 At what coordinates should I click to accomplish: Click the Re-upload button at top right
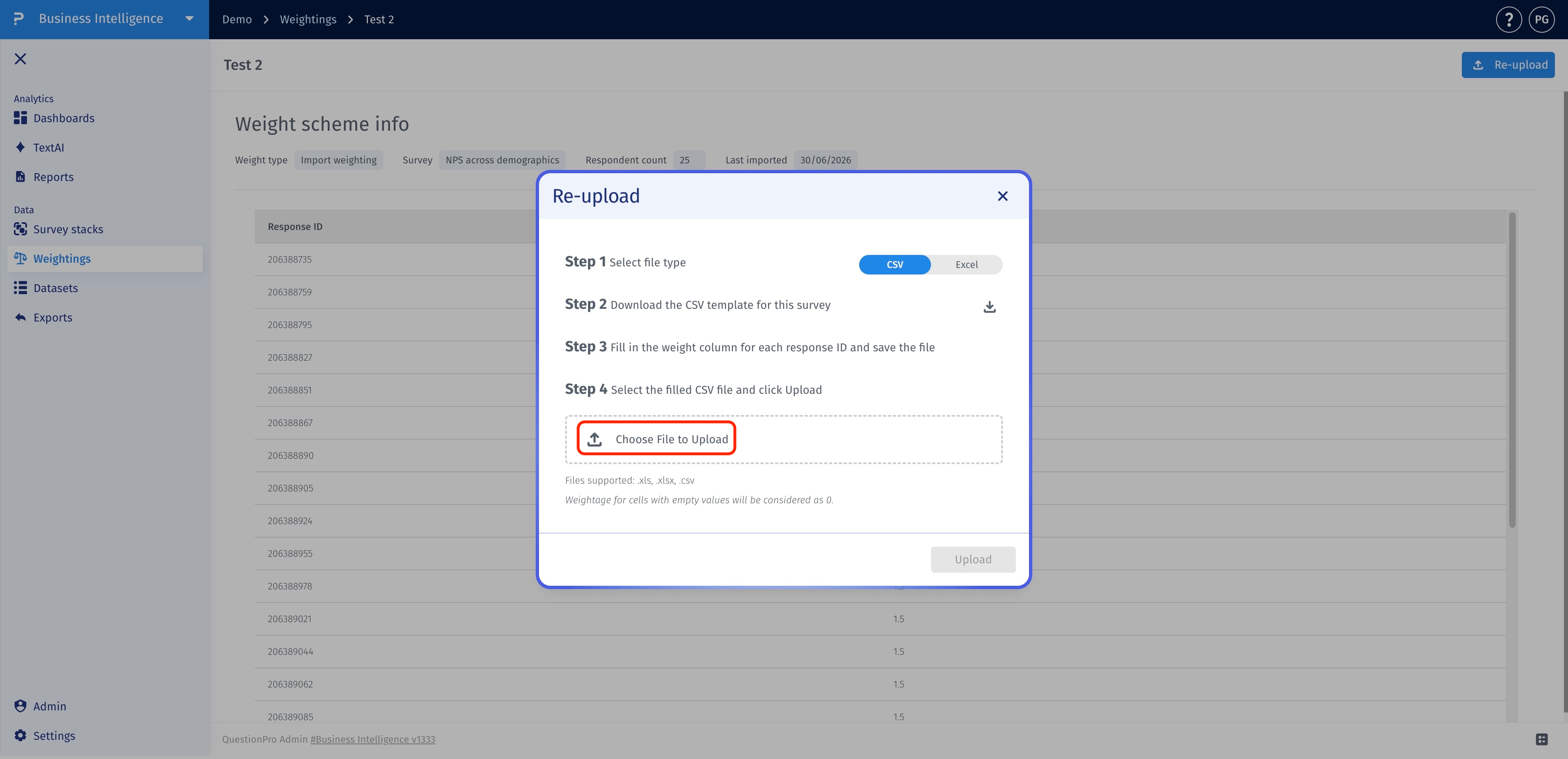[x=1508, y=65]
